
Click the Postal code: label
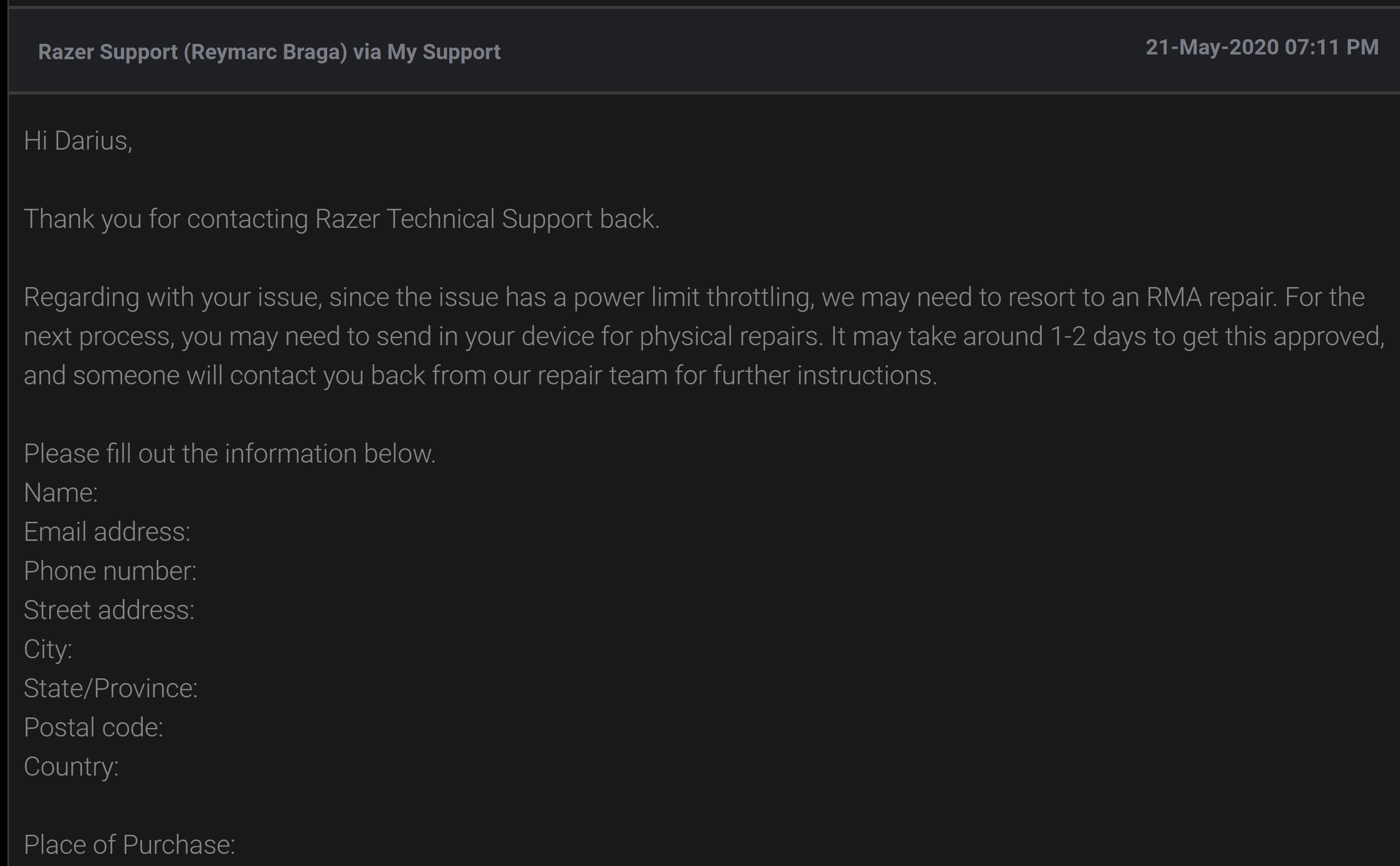[x=94, y=728]
